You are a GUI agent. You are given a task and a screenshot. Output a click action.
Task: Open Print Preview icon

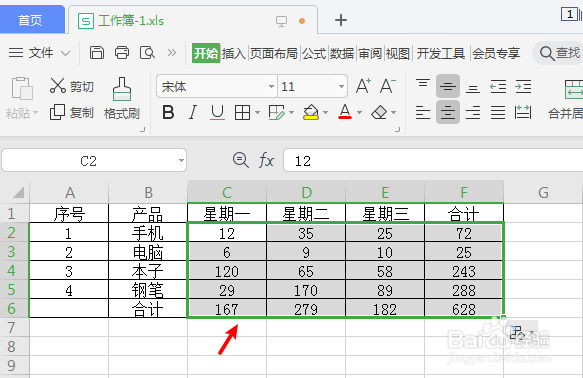[147, 53]
